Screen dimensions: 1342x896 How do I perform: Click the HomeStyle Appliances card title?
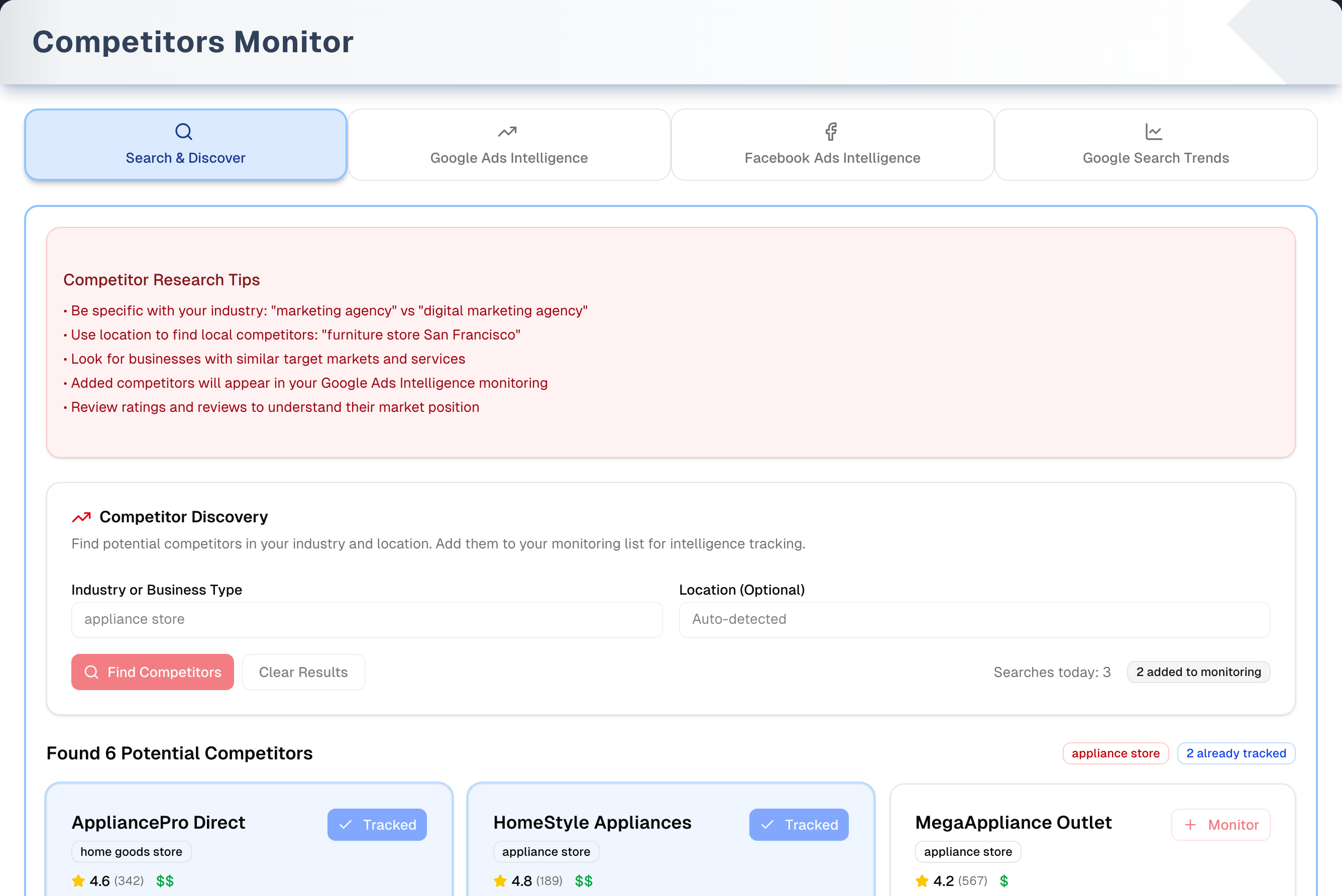tap(592, 822)
